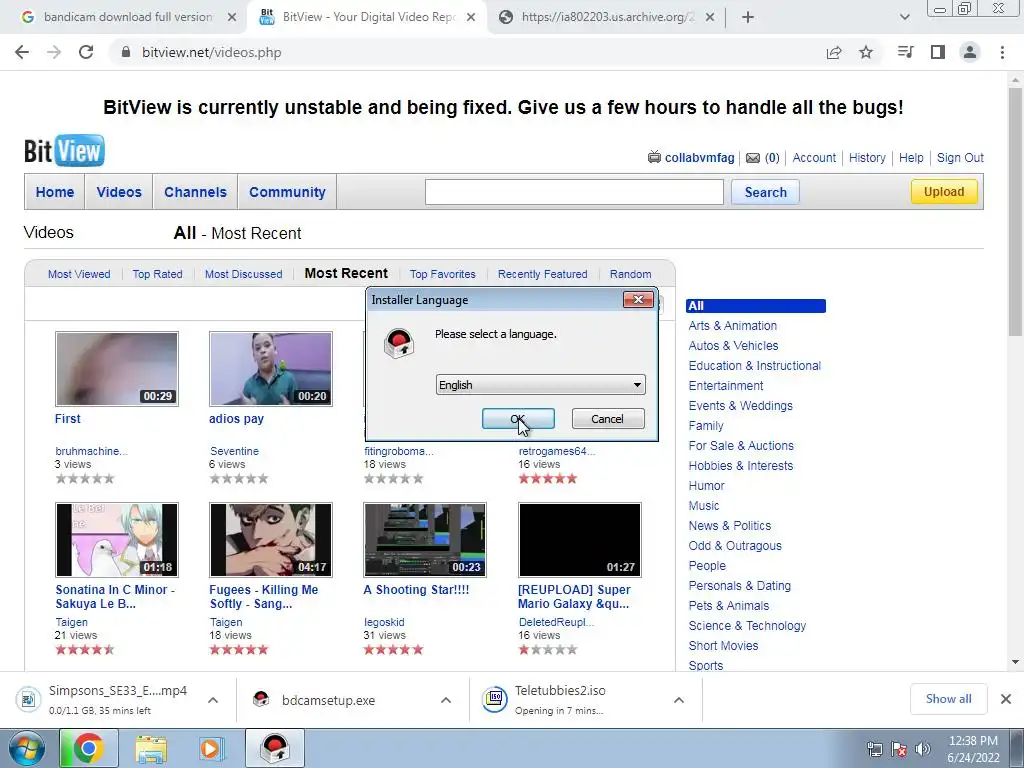1024x768 pixels.
Task: Open the tab search chevron
Action: [x=904, y=18]
